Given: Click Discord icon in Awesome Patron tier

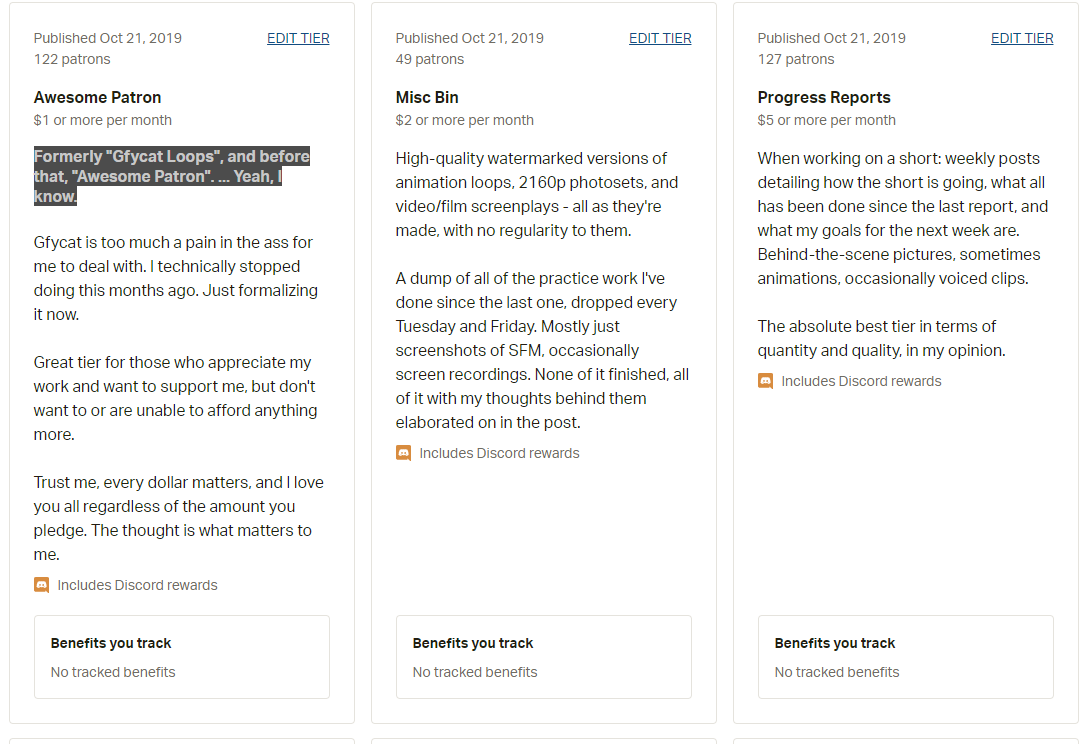Looking at the screenshot, I should [x=41, y=585].
